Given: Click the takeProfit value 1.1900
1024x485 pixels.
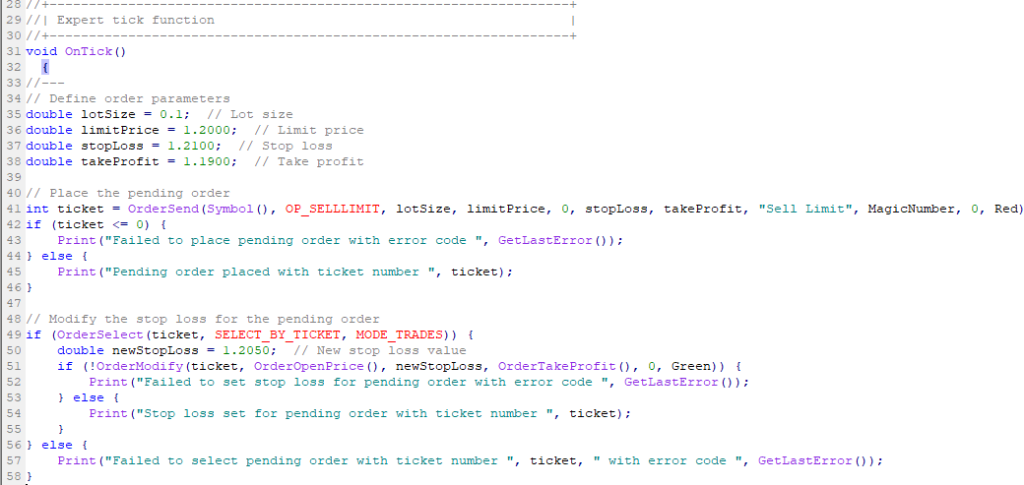Looking at the screenshot, I should click(x=207, y=161).
